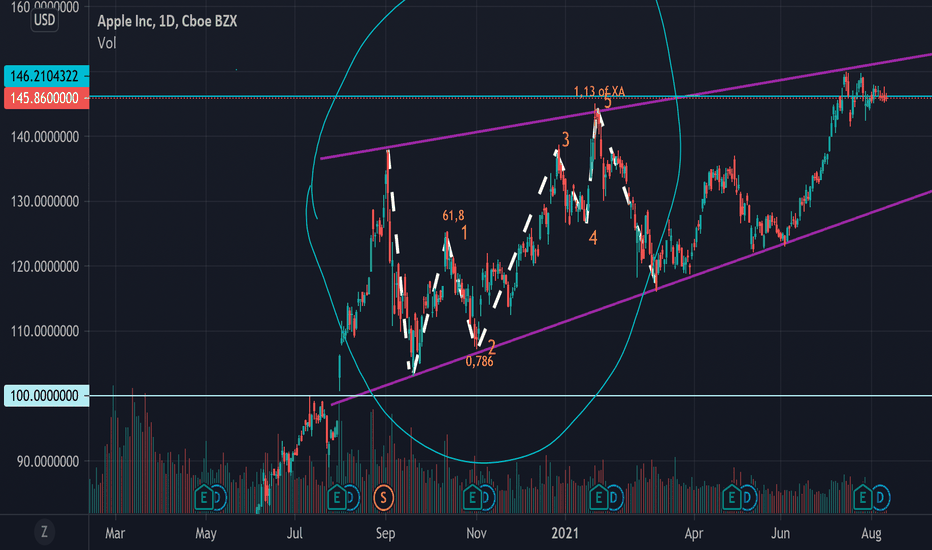The image size is (932, 550).
Task: Select the 90.0000000 price axis value
Action: click(48, 461)
